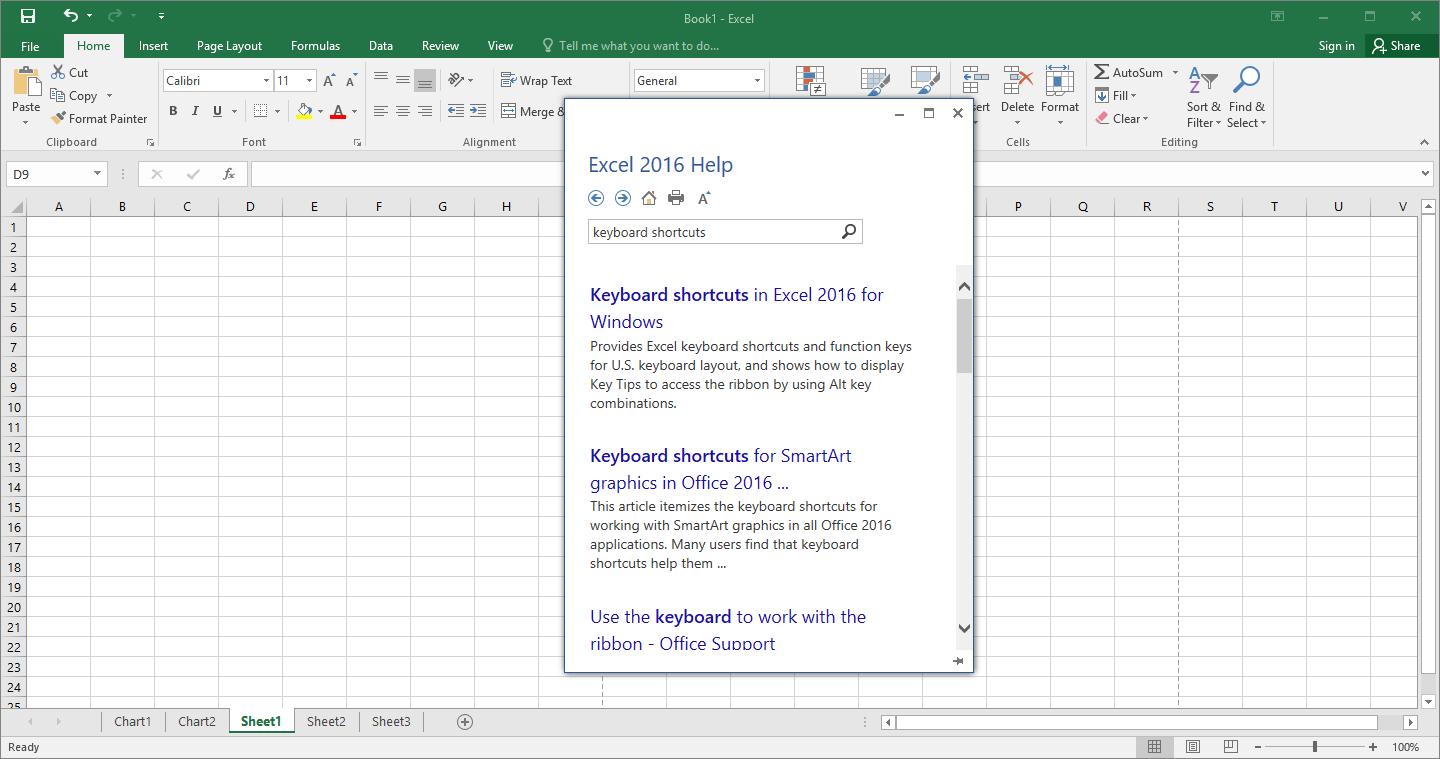Toggle Italic formatting
This screenshot has height=759, width=1440.
195,111
